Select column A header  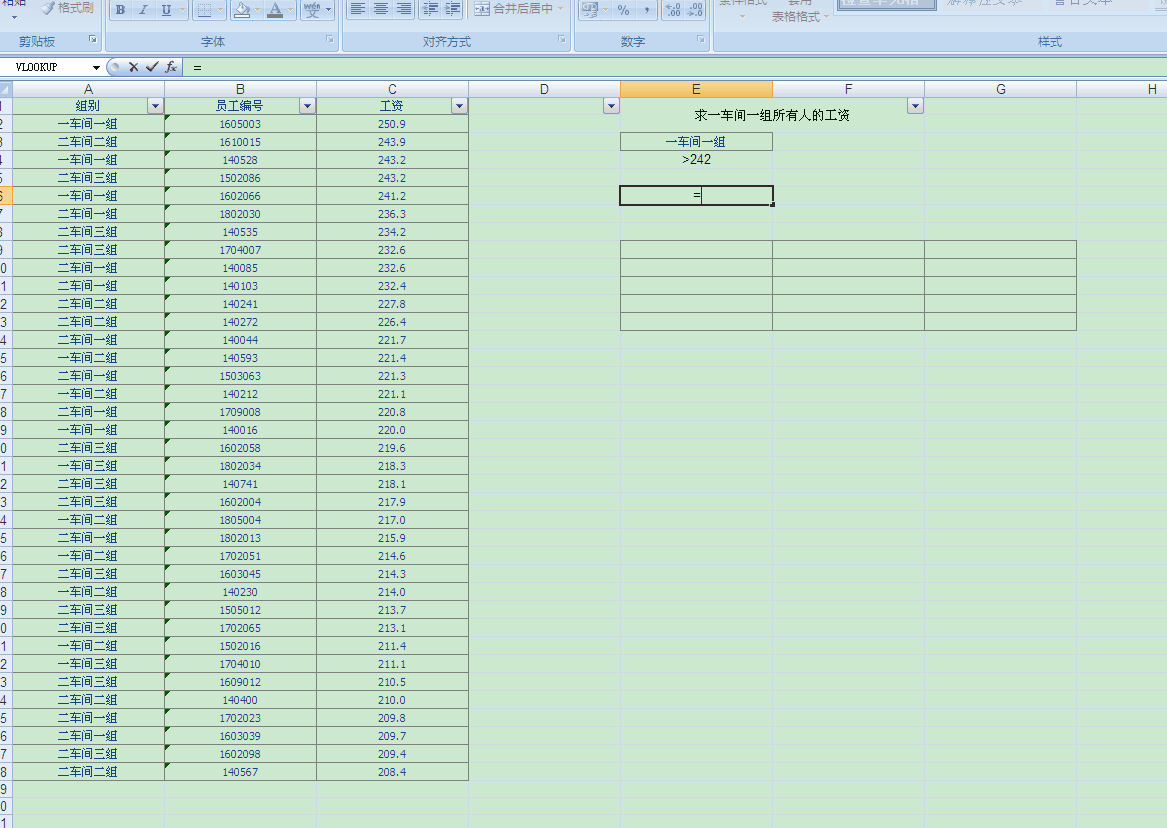click(89, 89)
